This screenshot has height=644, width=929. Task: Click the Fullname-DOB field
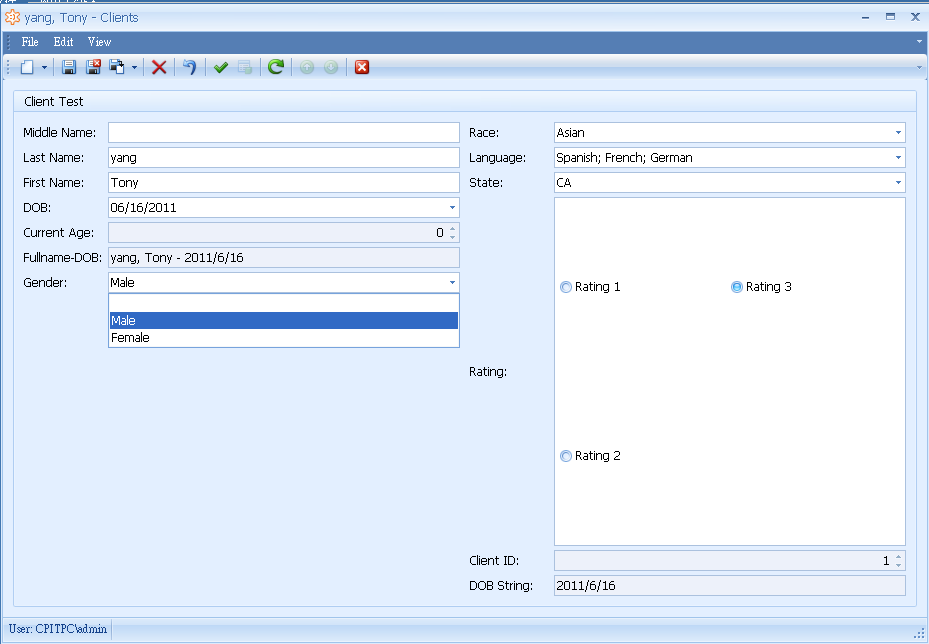click(284, 258)
